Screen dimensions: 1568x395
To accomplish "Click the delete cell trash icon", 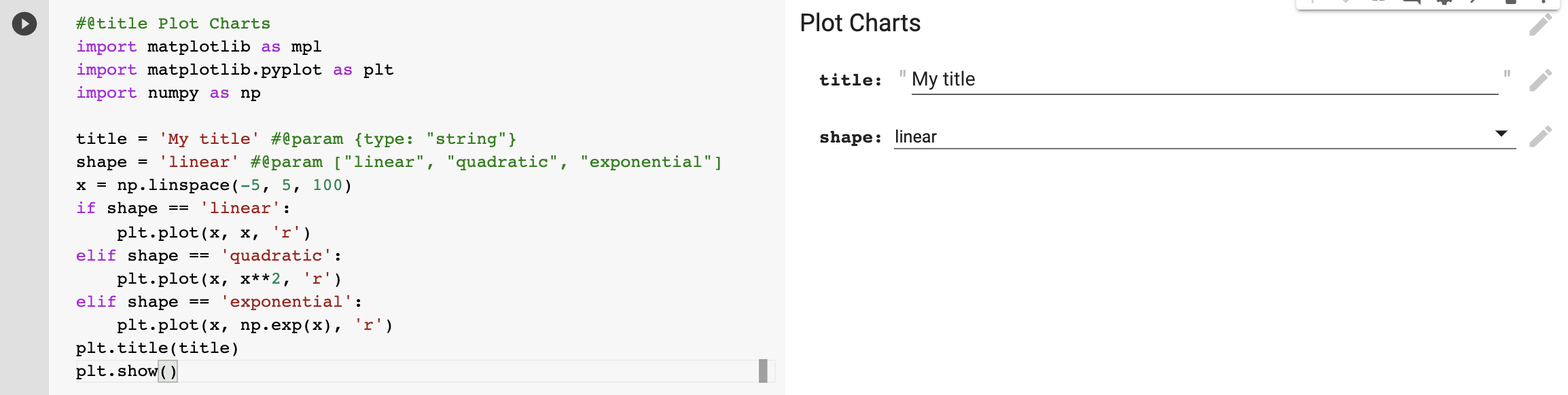I will [x=1511, y=2].
